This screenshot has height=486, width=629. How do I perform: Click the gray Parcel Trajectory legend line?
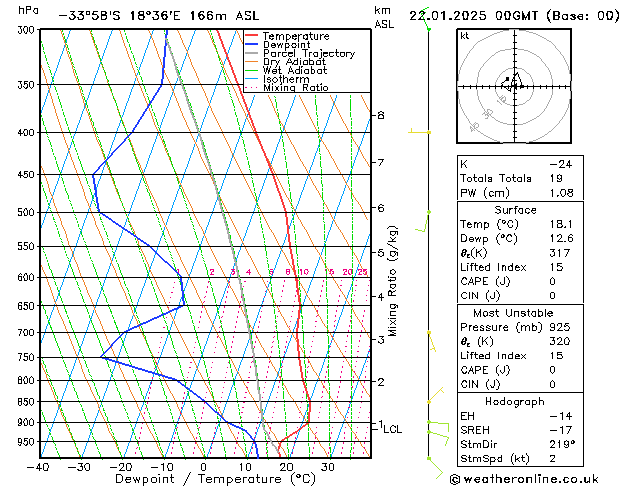click(x=252, y=53)
